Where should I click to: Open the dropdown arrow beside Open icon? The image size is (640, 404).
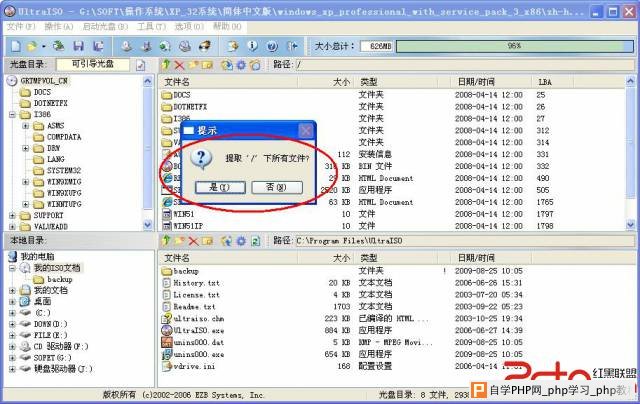(43, 47)
